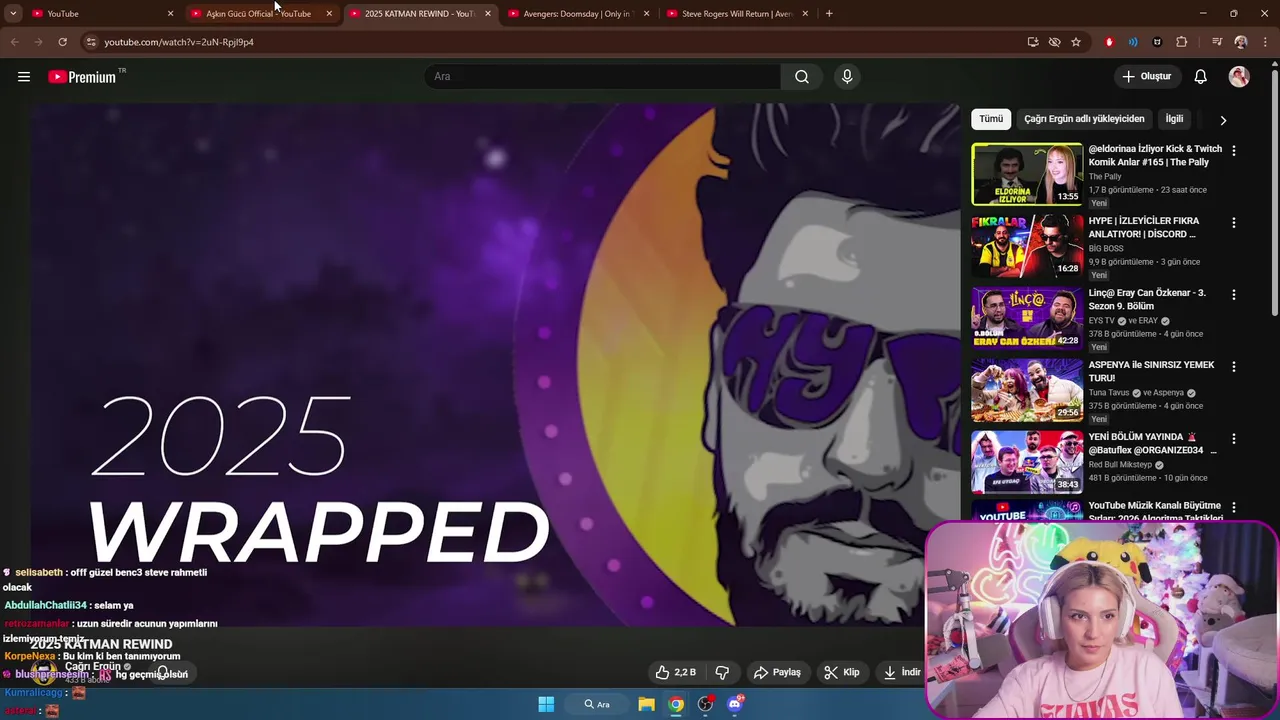Open options for the eldorinaa İzliyor video
Image resolution: width=1280 pixels, height=720 pixels.
[x=1234, y=151]
